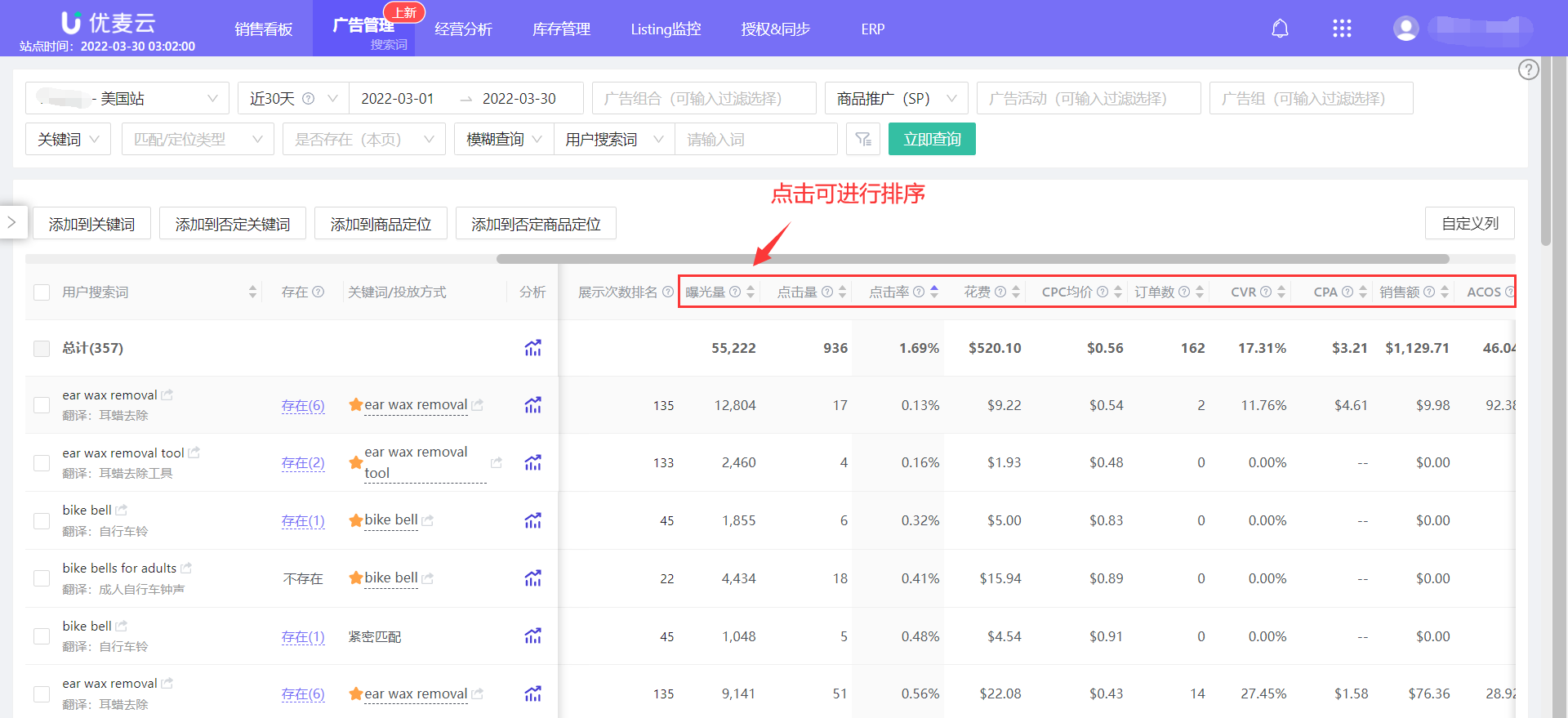Viewport: 1568px width, 718px height.
Task: Click the 立即查询 button
Action: tap(932, 139)
